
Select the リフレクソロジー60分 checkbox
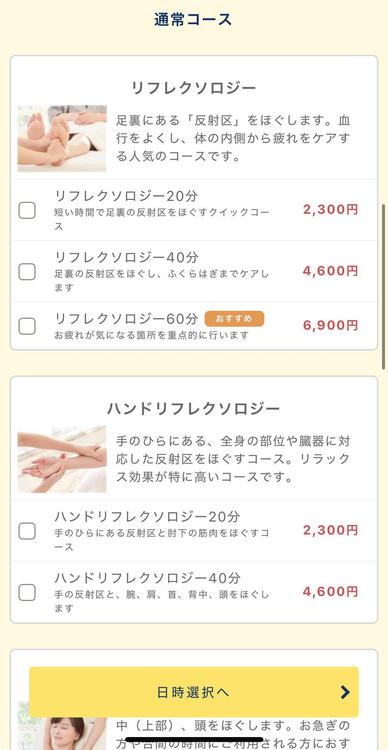click(27, 326)
